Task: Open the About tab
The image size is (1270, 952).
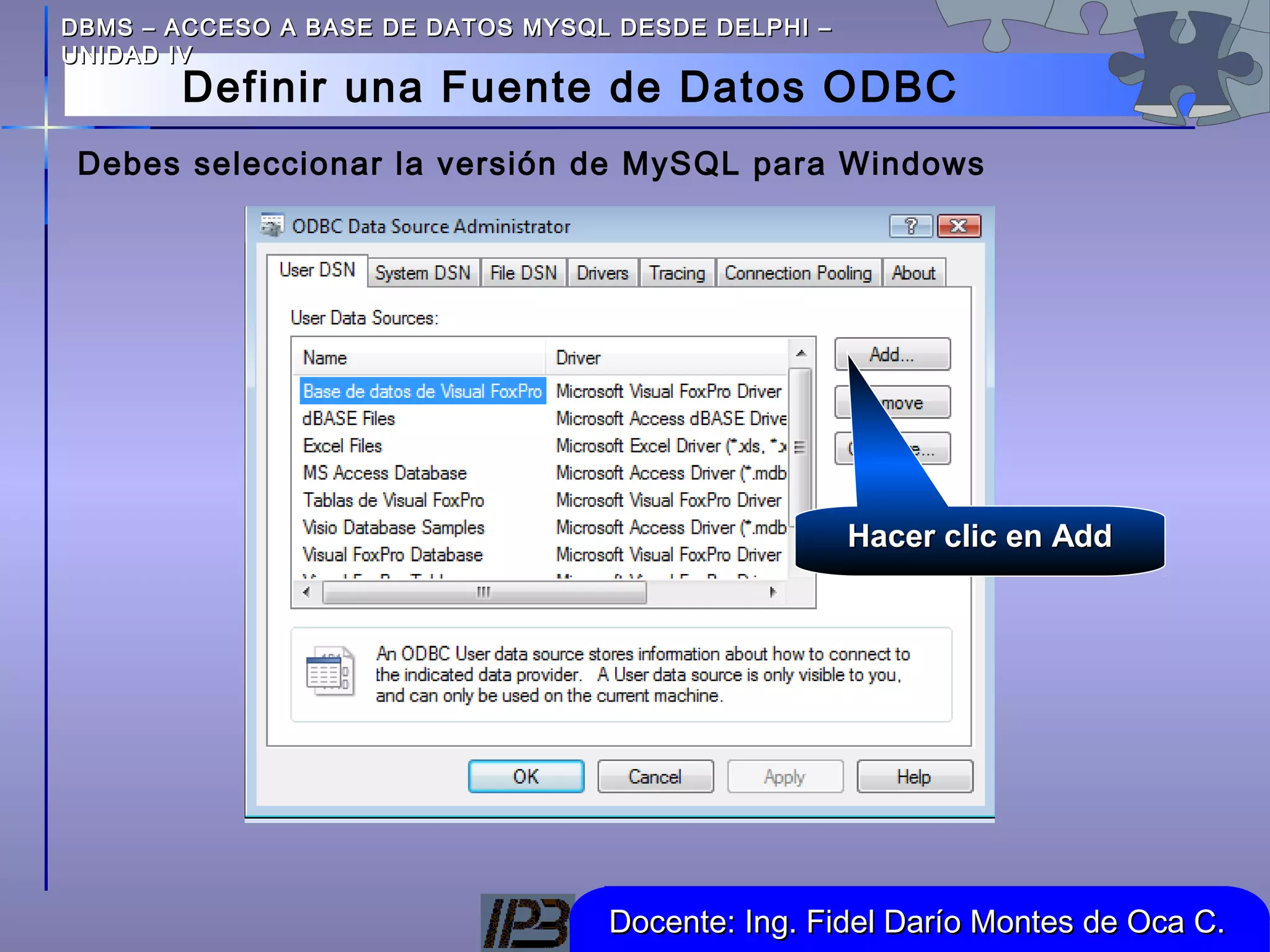Action: click(913, 273)
